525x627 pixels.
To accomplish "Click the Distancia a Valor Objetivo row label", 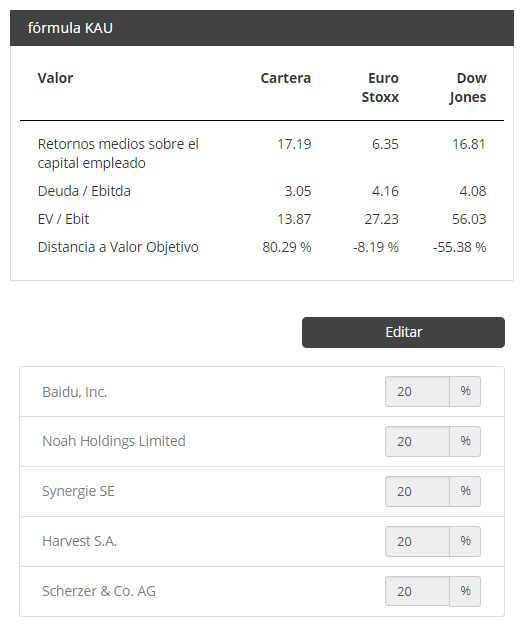I will pyautogui.click(x=118, y=247).
